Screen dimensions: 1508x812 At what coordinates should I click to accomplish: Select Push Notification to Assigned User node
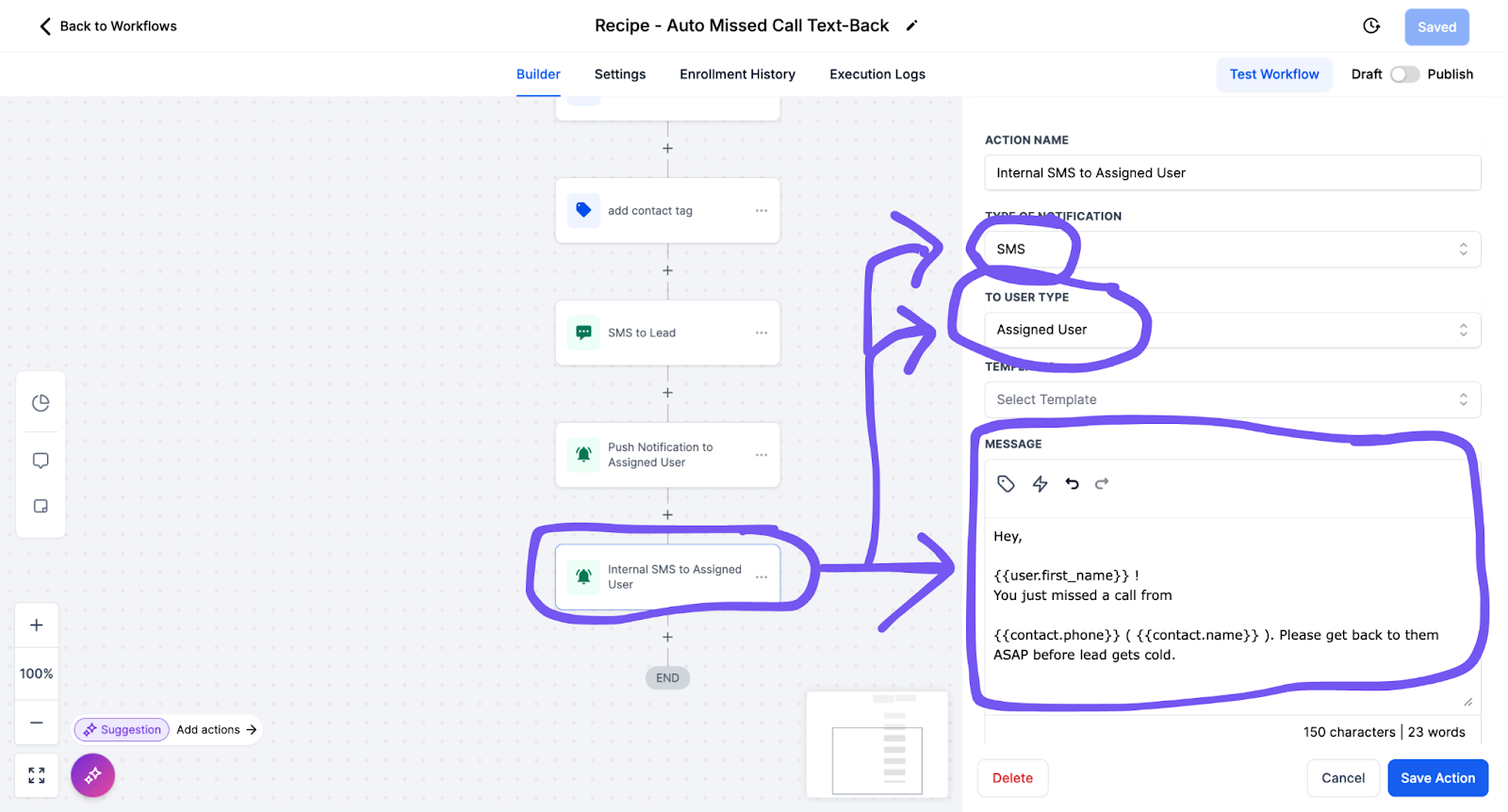pyautogui.click(x=667, y=455)
